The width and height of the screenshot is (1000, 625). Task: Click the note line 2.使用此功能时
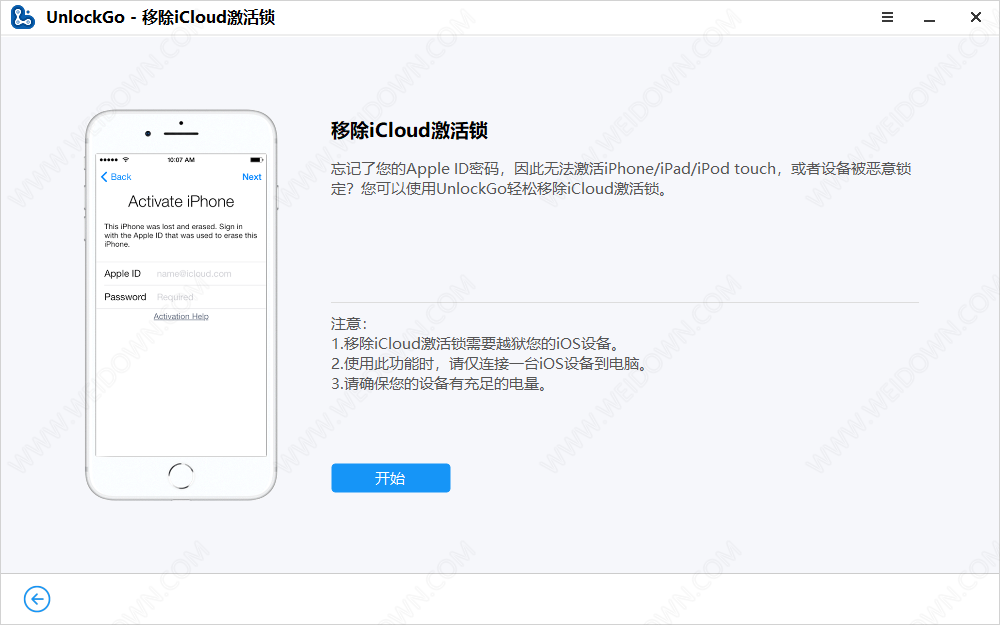[x=490, y=364]
